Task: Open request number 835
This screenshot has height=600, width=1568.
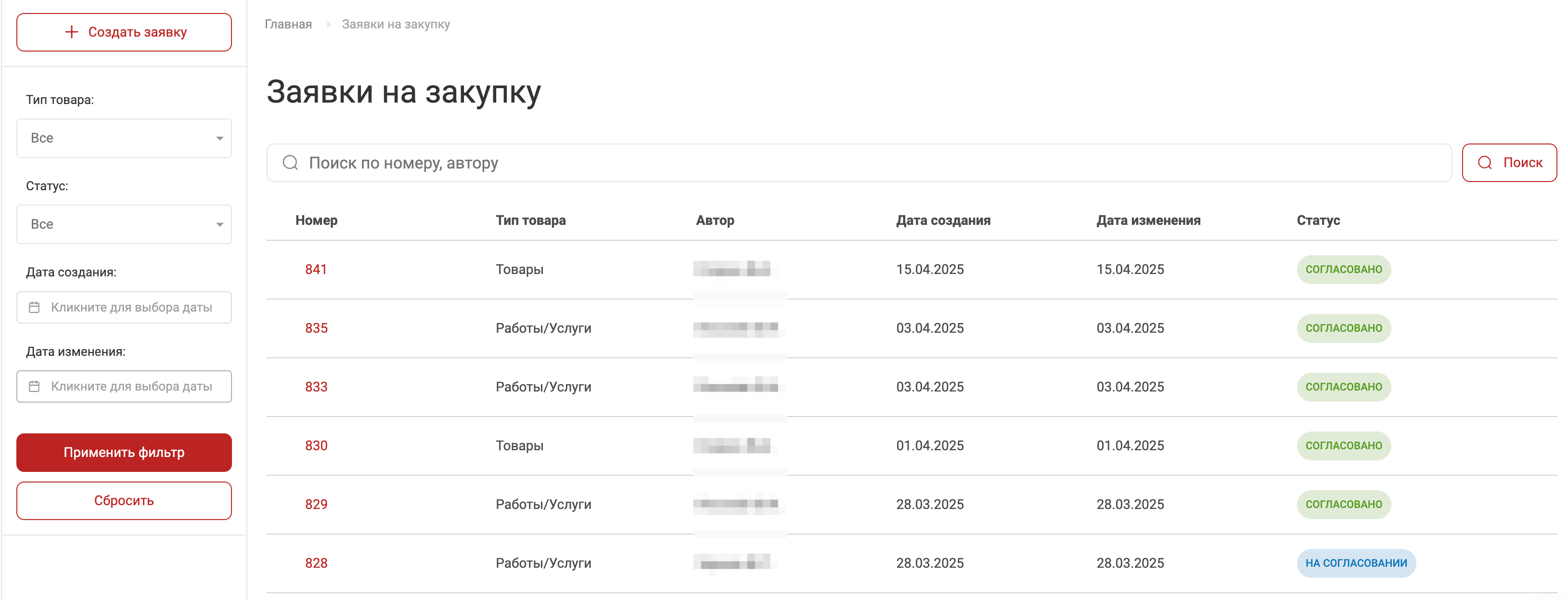Action: pyautogui.click(x=316, y=328)
